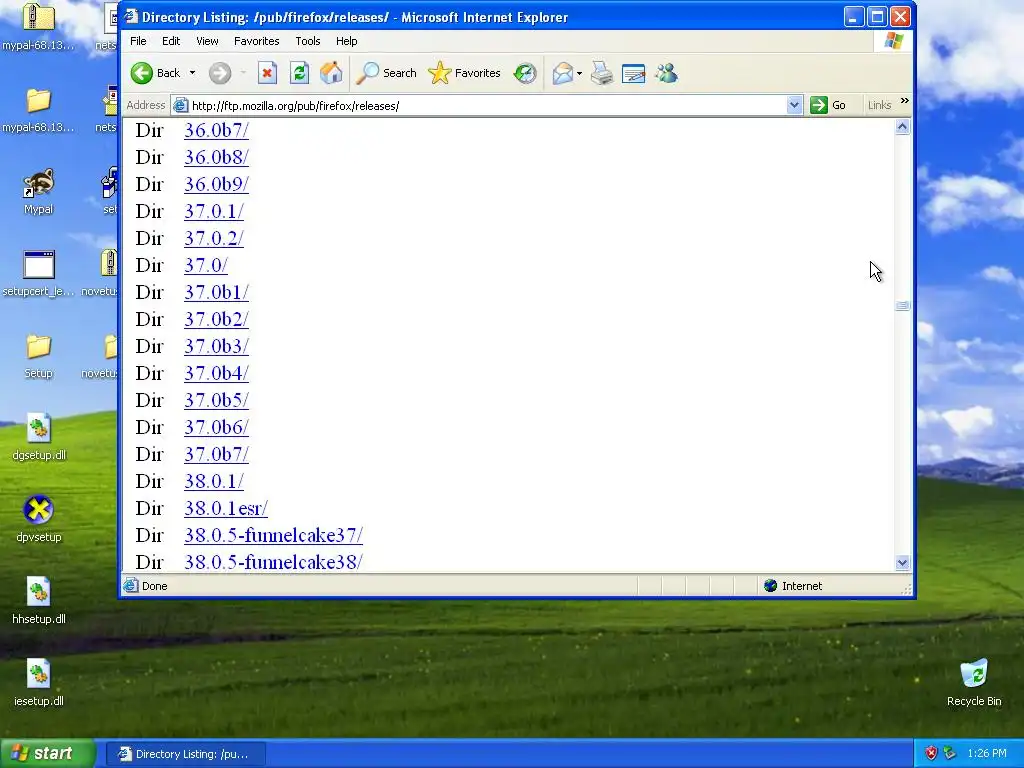Click the network connection tray icon
Viewport: 1024px width, 768px height.
950,754
